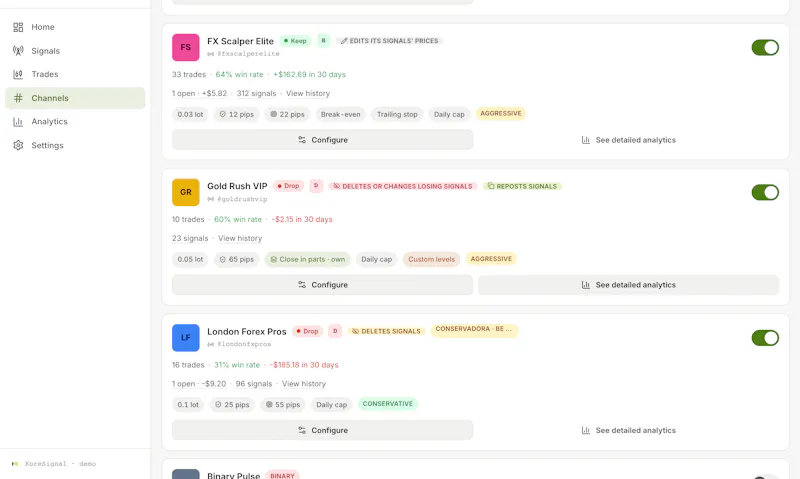This screenshot has height=479, width=800.
Task: Click the 0.03 lot chip
Action: click(x=190, y=114)
